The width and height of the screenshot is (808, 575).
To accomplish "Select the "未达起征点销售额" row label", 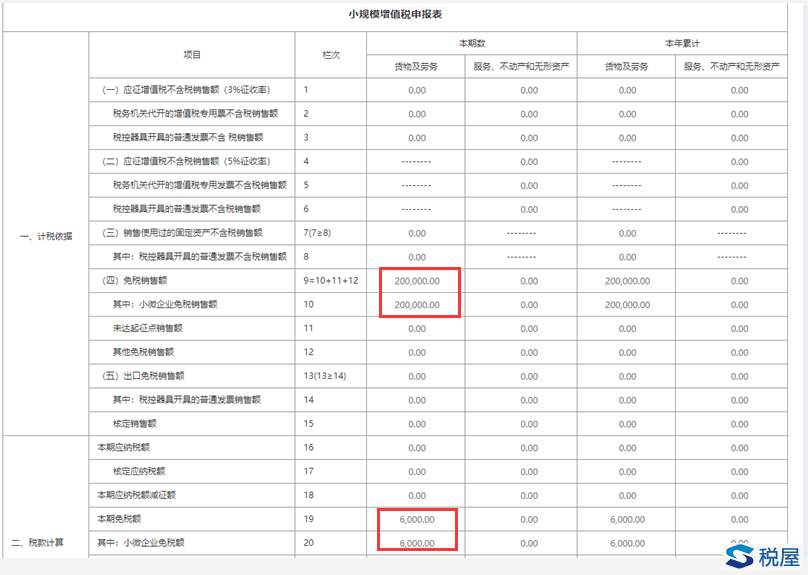I will [148, 328].
